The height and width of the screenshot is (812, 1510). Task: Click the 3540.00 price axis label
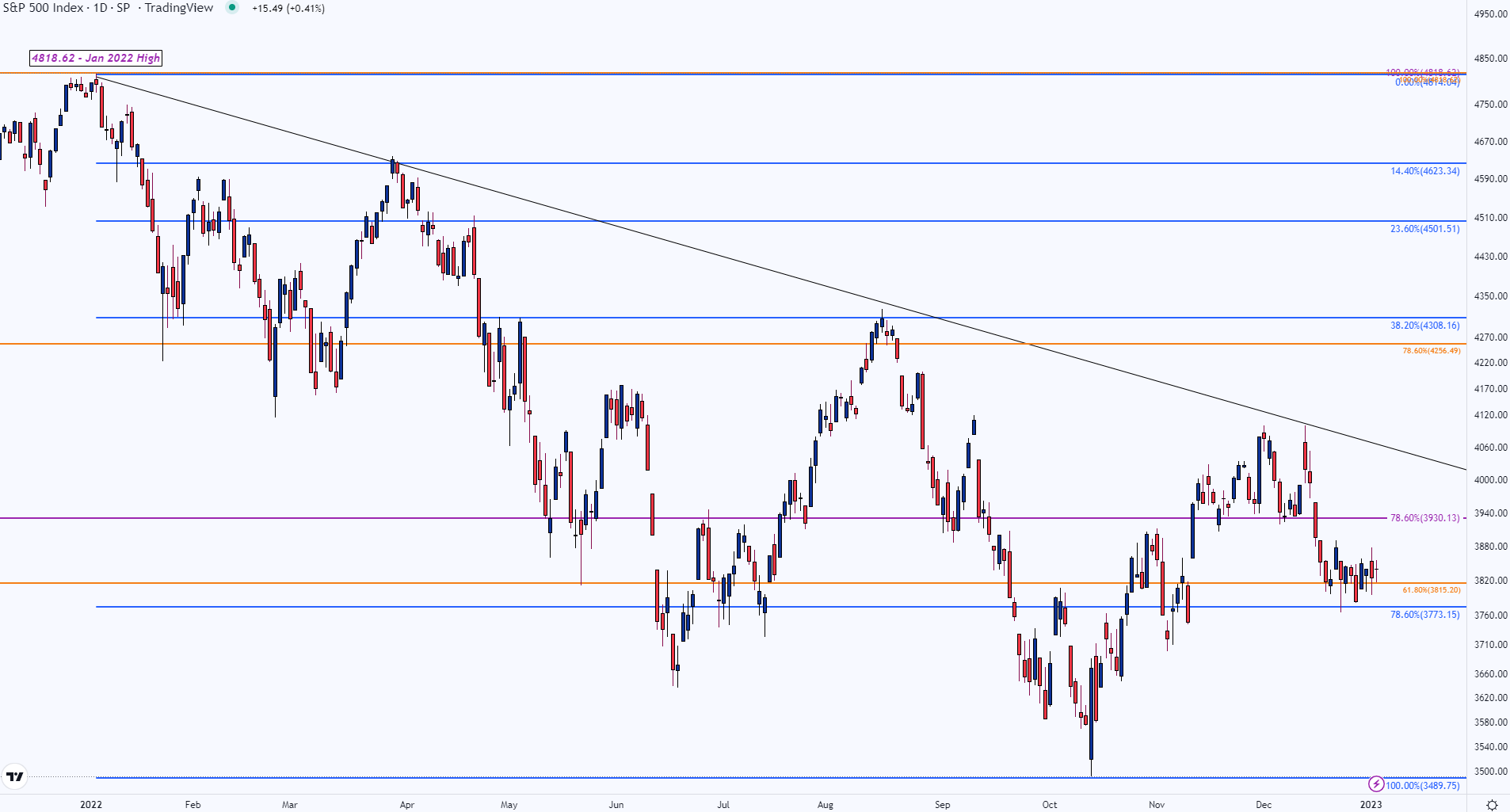point(1490,747)
